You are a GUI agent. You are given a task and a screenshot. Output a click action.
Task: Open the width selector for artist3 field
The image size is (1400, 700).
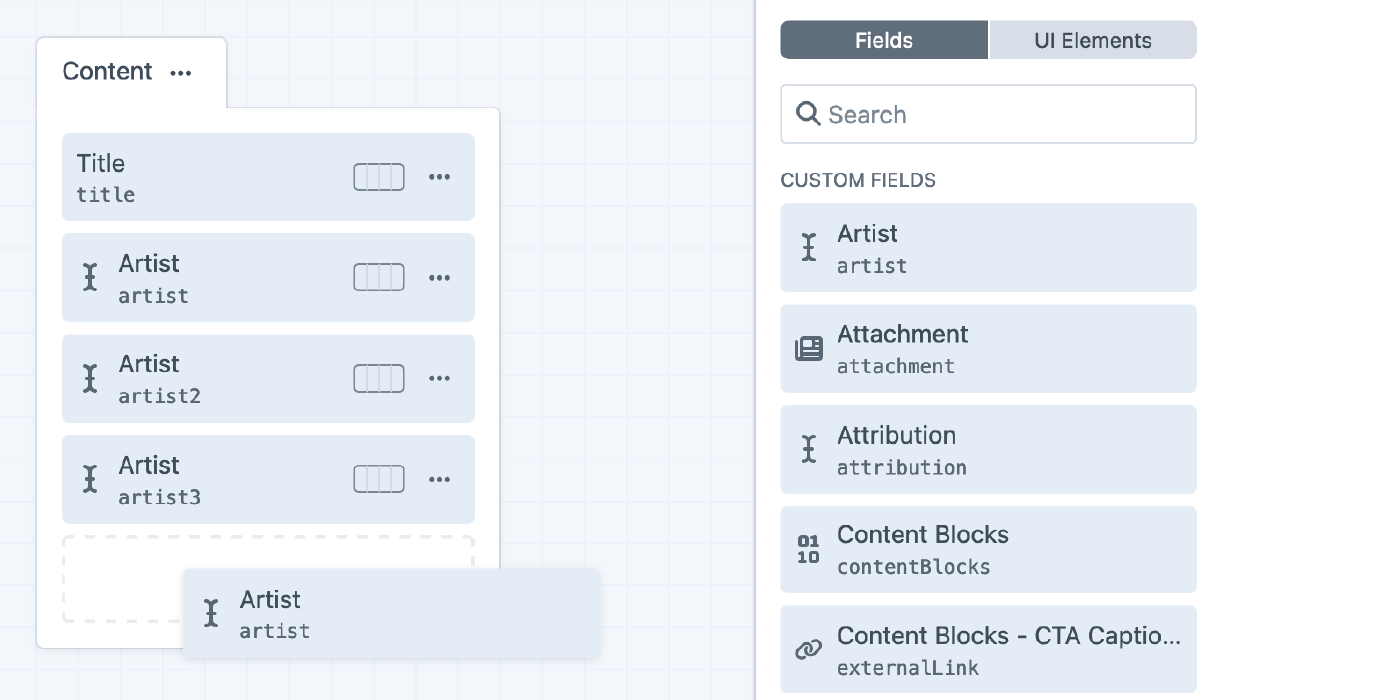pyautogui.click(x=379, y=479)
